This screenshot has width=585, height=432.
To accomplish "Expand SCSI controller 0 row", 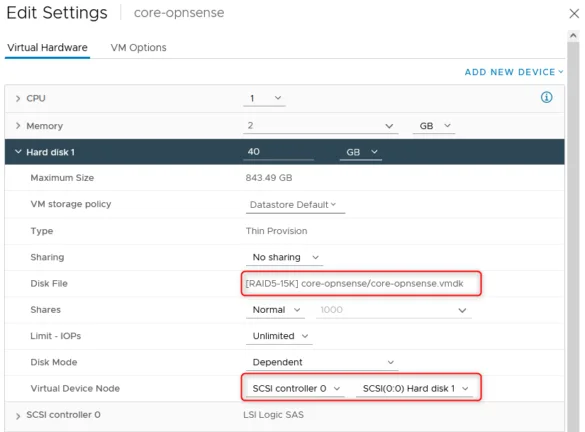I will [x=18, y=416].
